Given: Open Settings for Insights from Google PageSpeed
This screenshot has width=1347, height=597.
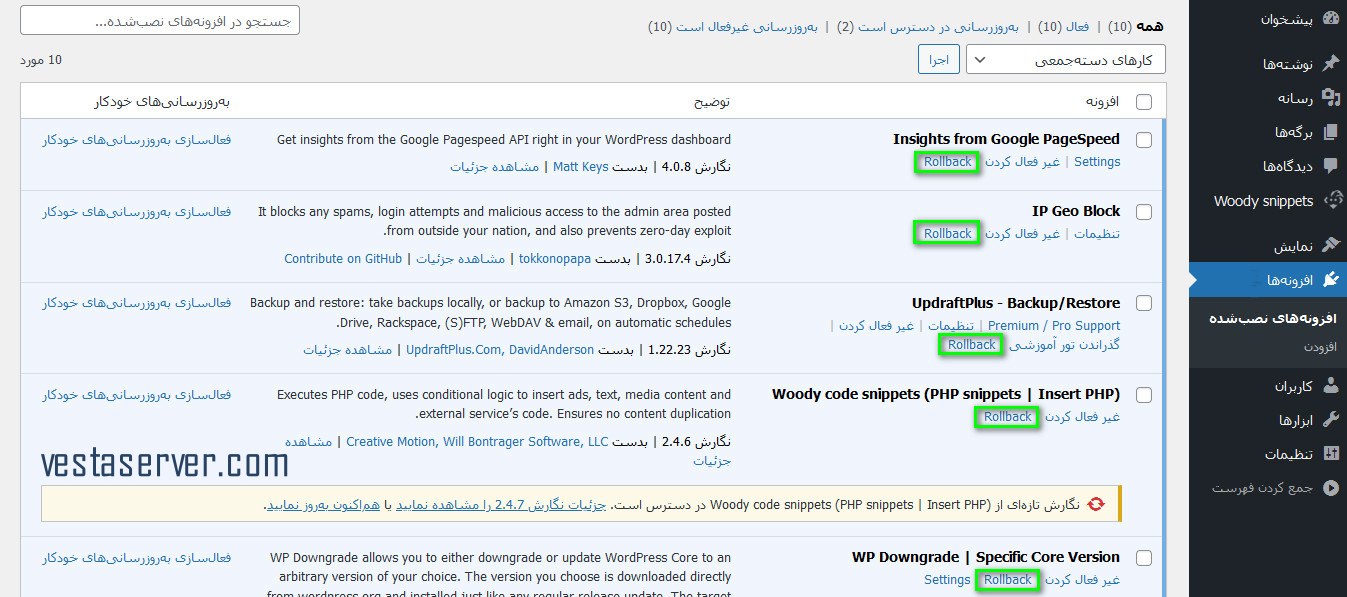Looking at the screenshot, I should [1097, 162].
